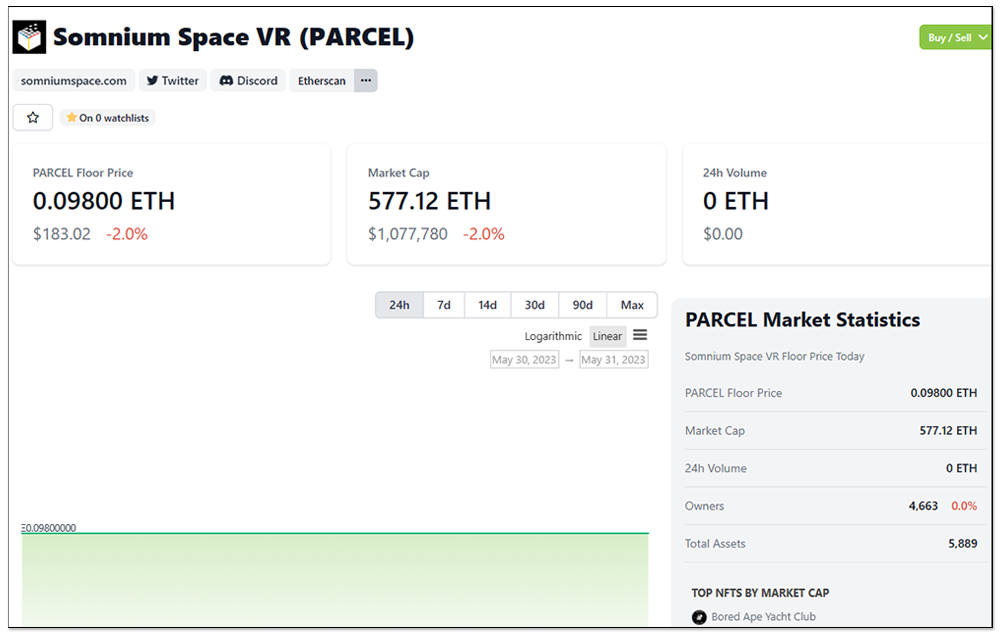The image size is (1000, 635).
Task: Click the $183.02 floor price value
Action: pos(62,234)
